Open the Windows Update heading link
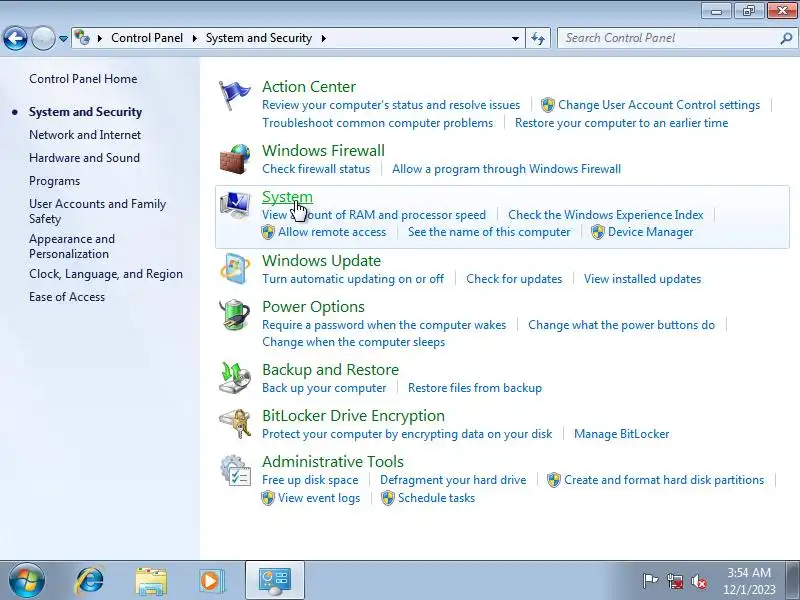The height and width of the screenshot is (600, 800). [321, 261]
